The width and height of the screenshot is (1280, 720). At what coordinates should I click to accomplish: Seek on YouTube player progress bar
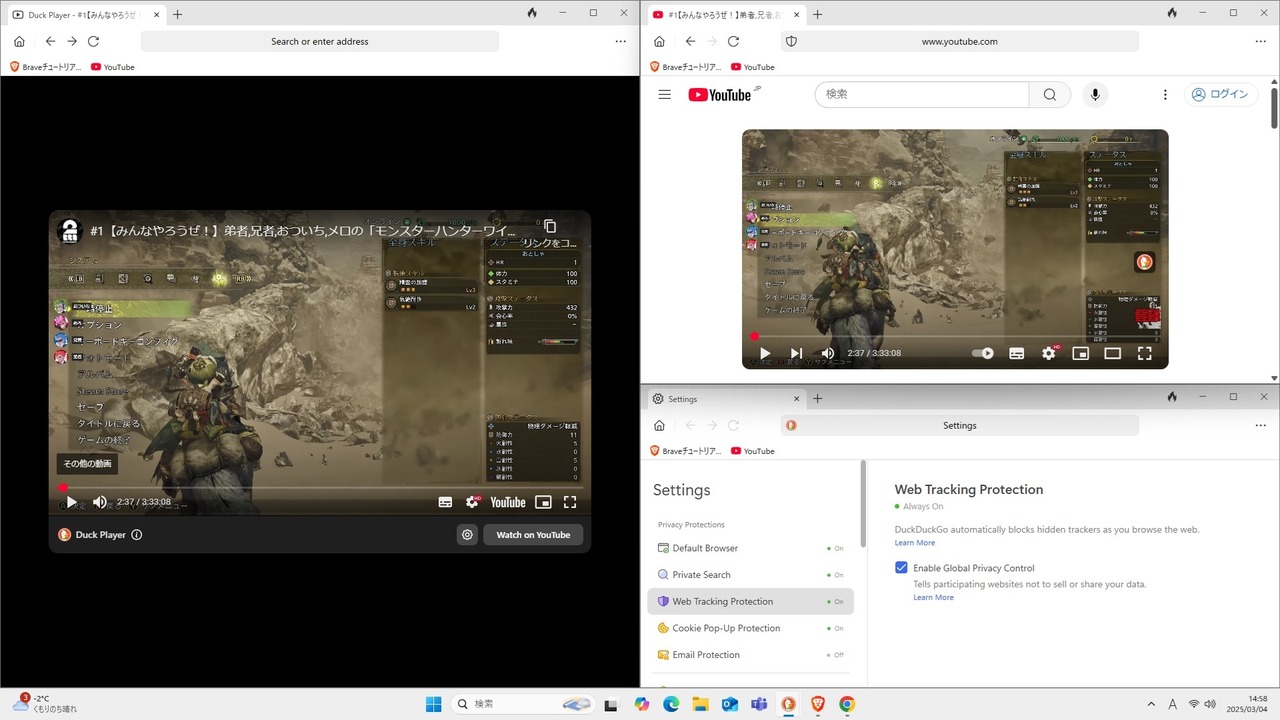tap(955, 337)
